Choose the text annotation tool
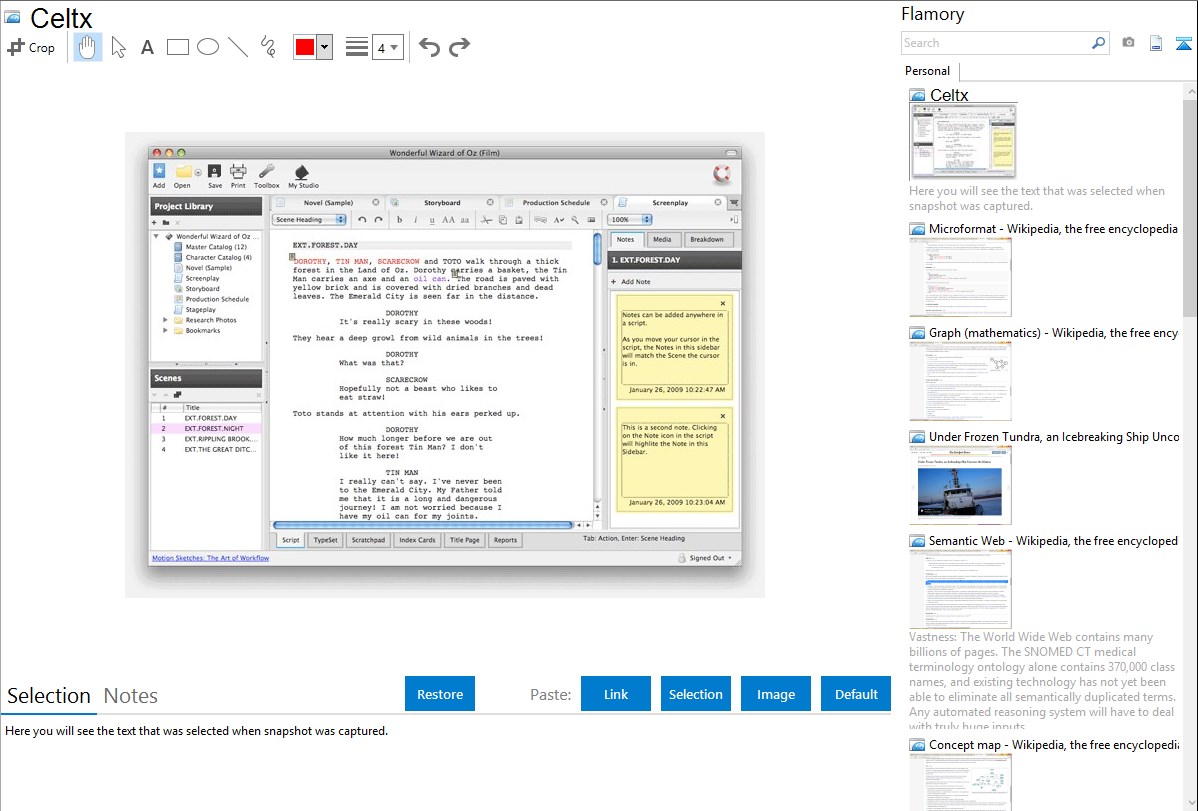This screenshot has height=811, width=1198. point(147,47)
